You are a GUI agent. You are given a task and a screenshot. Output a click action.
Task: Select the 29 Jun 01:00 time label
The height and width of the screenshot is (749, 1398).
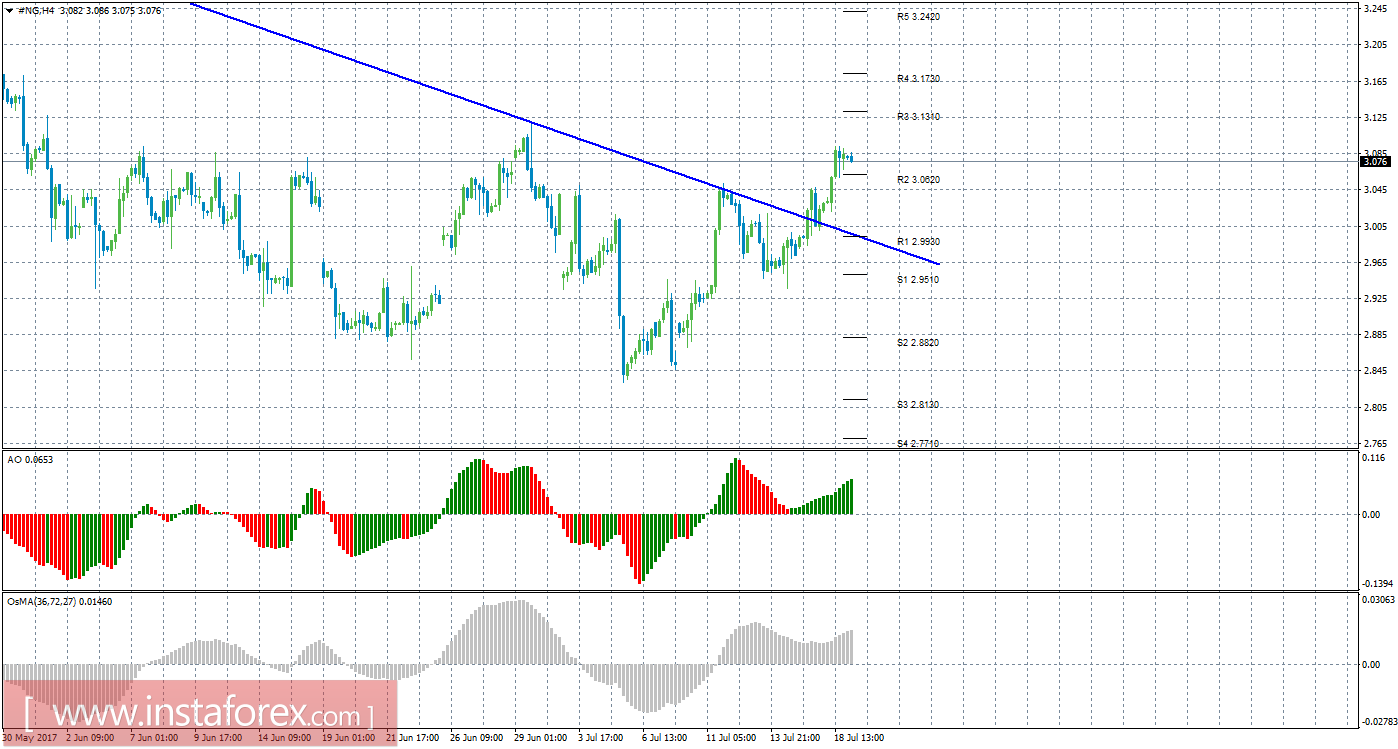click(540, 739)
